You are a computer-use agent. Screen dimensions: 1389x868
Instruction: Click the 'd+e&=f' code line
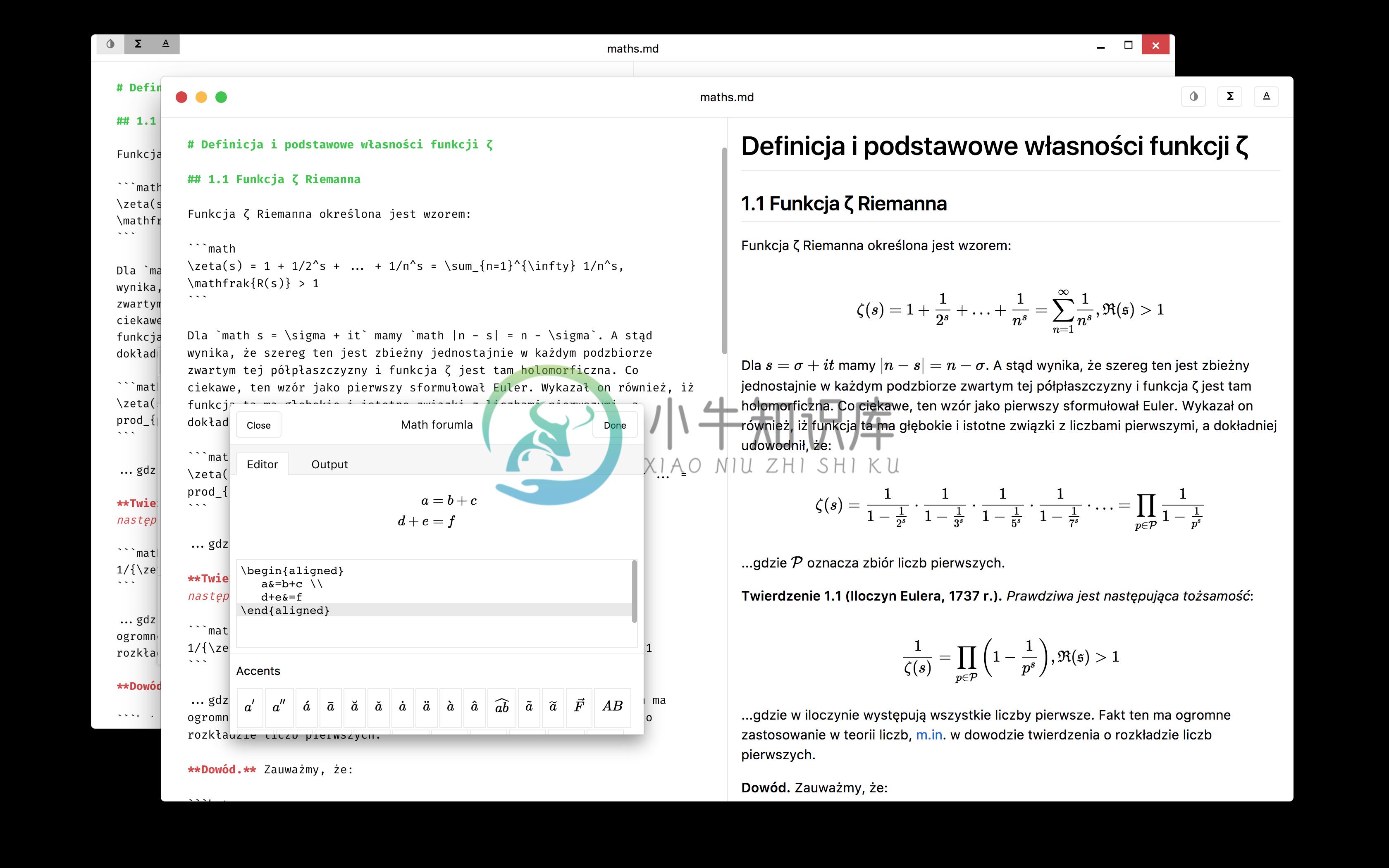(x=281, y=597)
